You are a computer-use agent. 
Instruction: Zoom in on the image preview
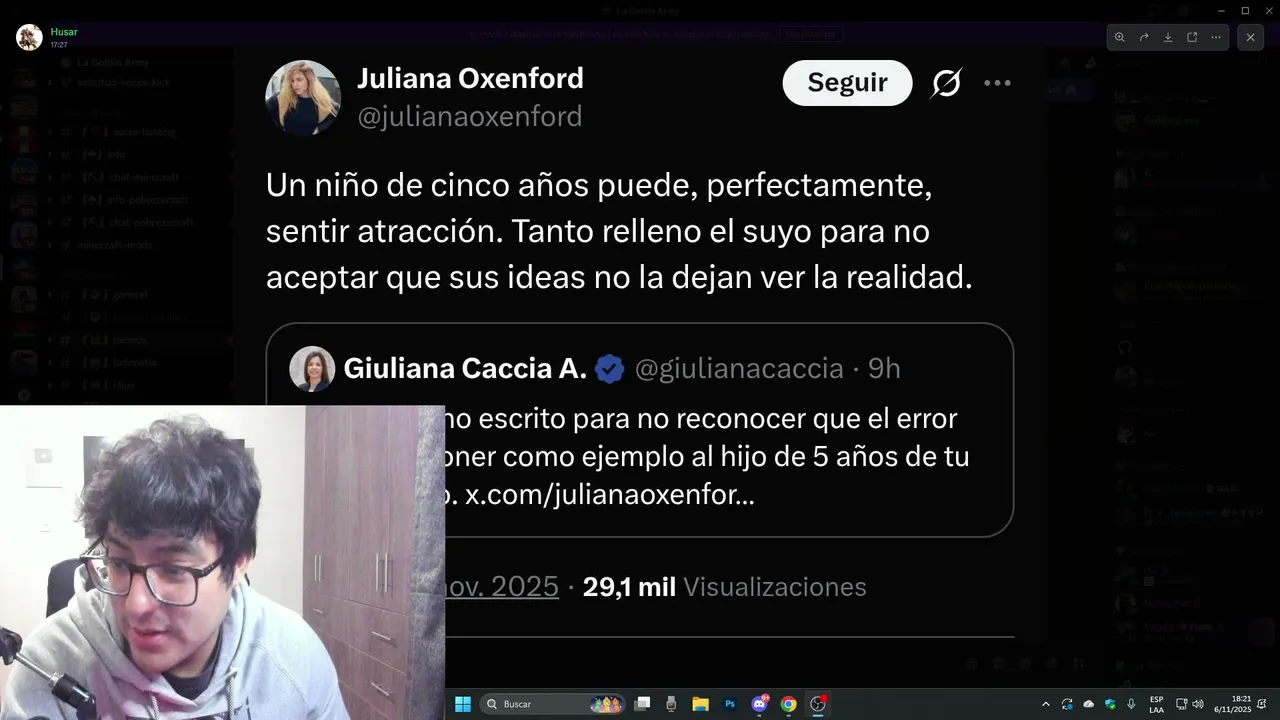point(1120,37)
